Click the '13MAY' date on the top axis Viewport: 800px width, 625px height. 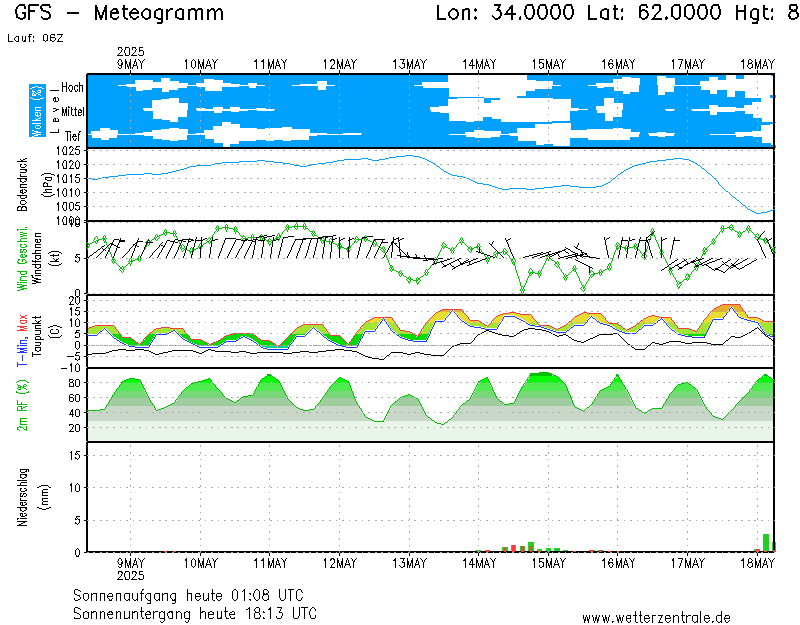tap(409, 65)
